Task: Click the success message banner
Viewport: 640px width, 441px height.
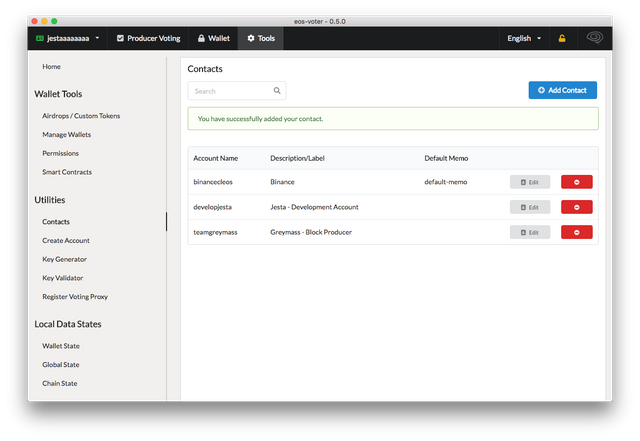Action: 393,119
